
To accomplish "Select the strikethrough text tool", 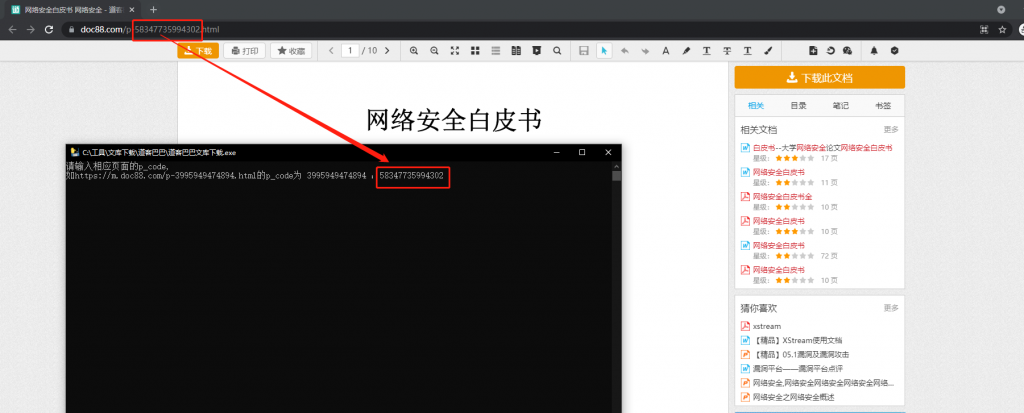I will 727,51.
